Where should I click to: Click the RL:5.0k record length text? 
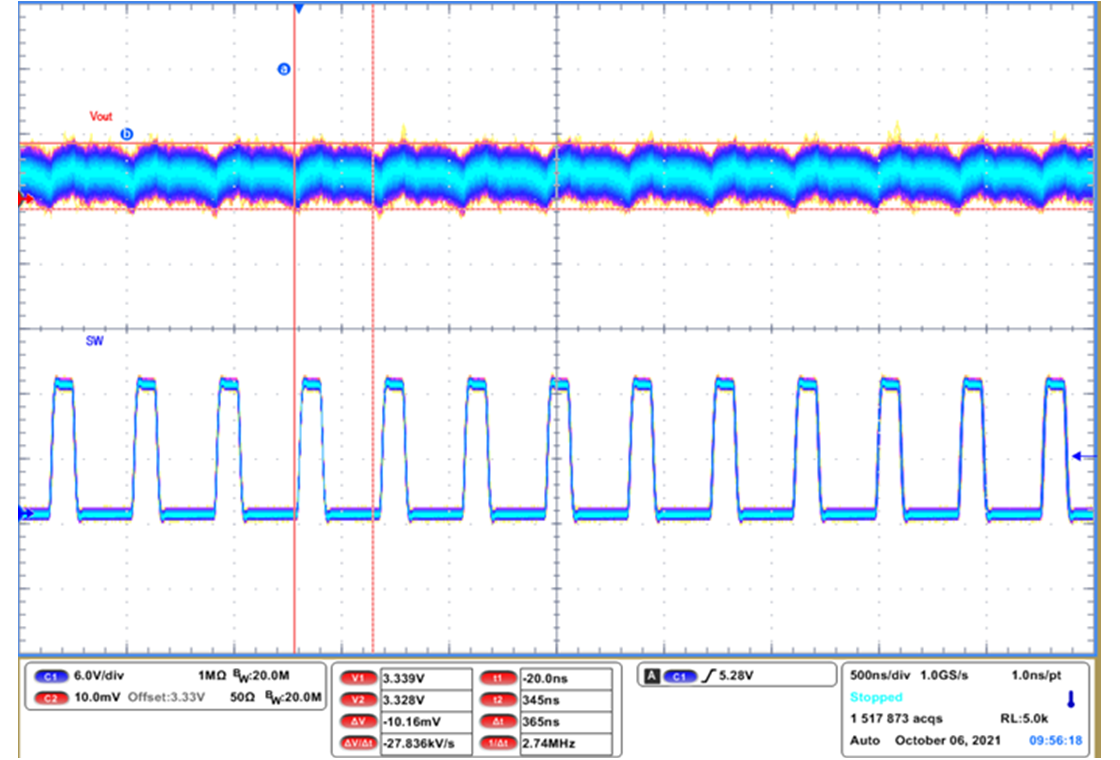pos(1022,717)
